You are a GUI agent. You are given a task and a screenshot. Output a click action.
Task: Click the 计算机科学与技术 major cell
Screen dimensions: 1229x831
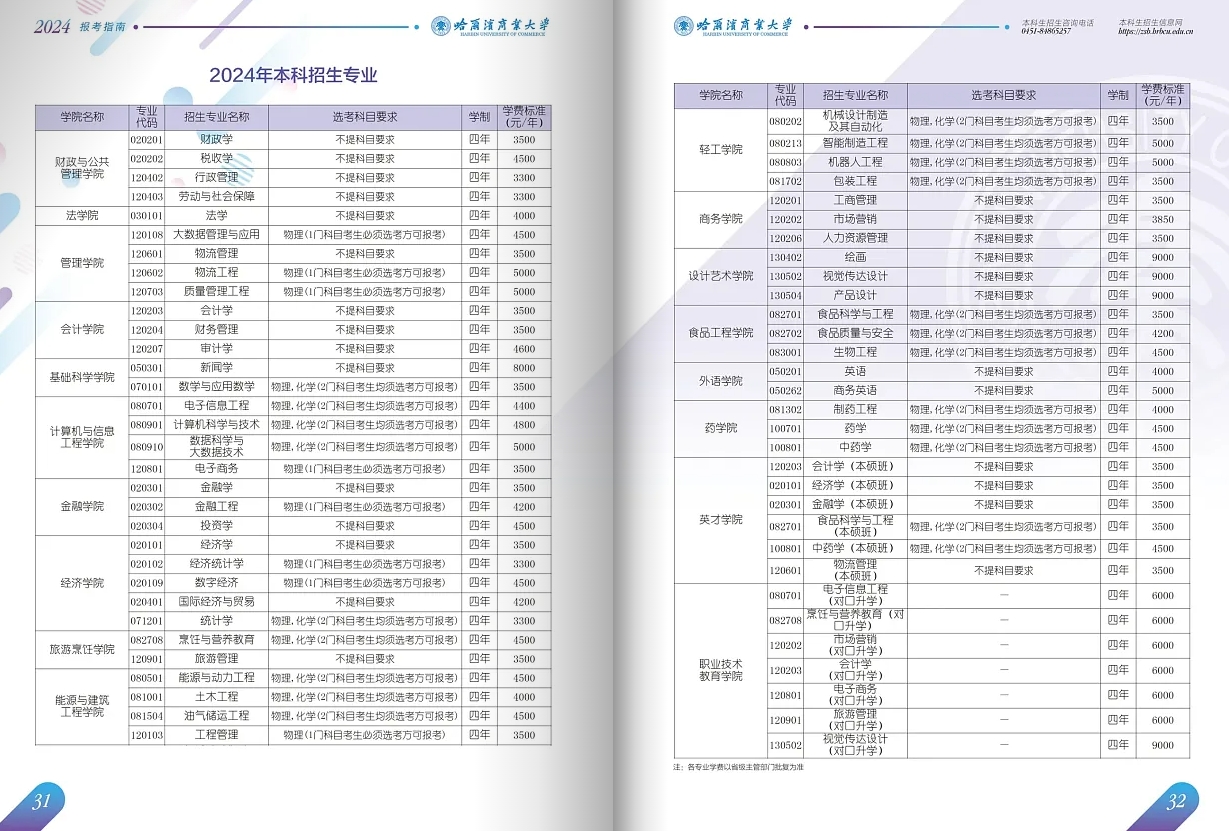tap(216, 425)
